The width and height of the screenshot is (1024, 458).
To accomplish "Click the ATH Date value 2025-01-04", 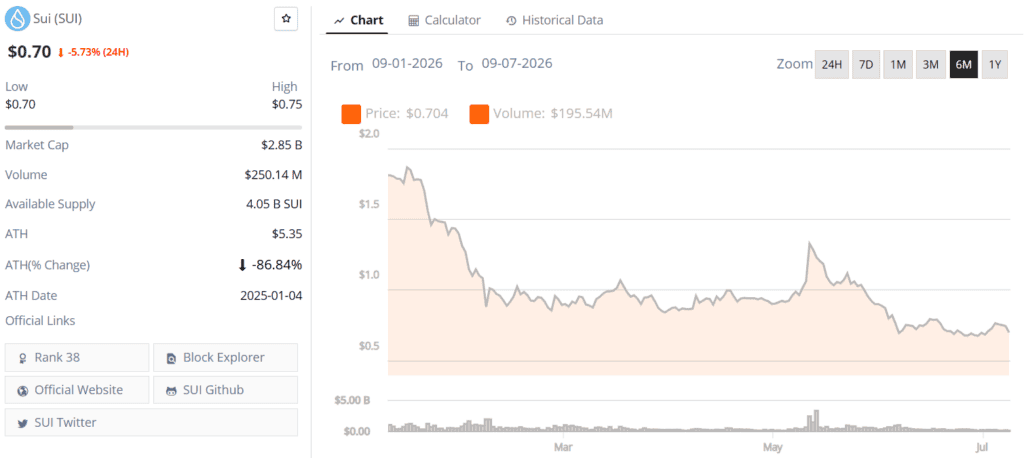I will pyautogui.click(x=272, y=295).
